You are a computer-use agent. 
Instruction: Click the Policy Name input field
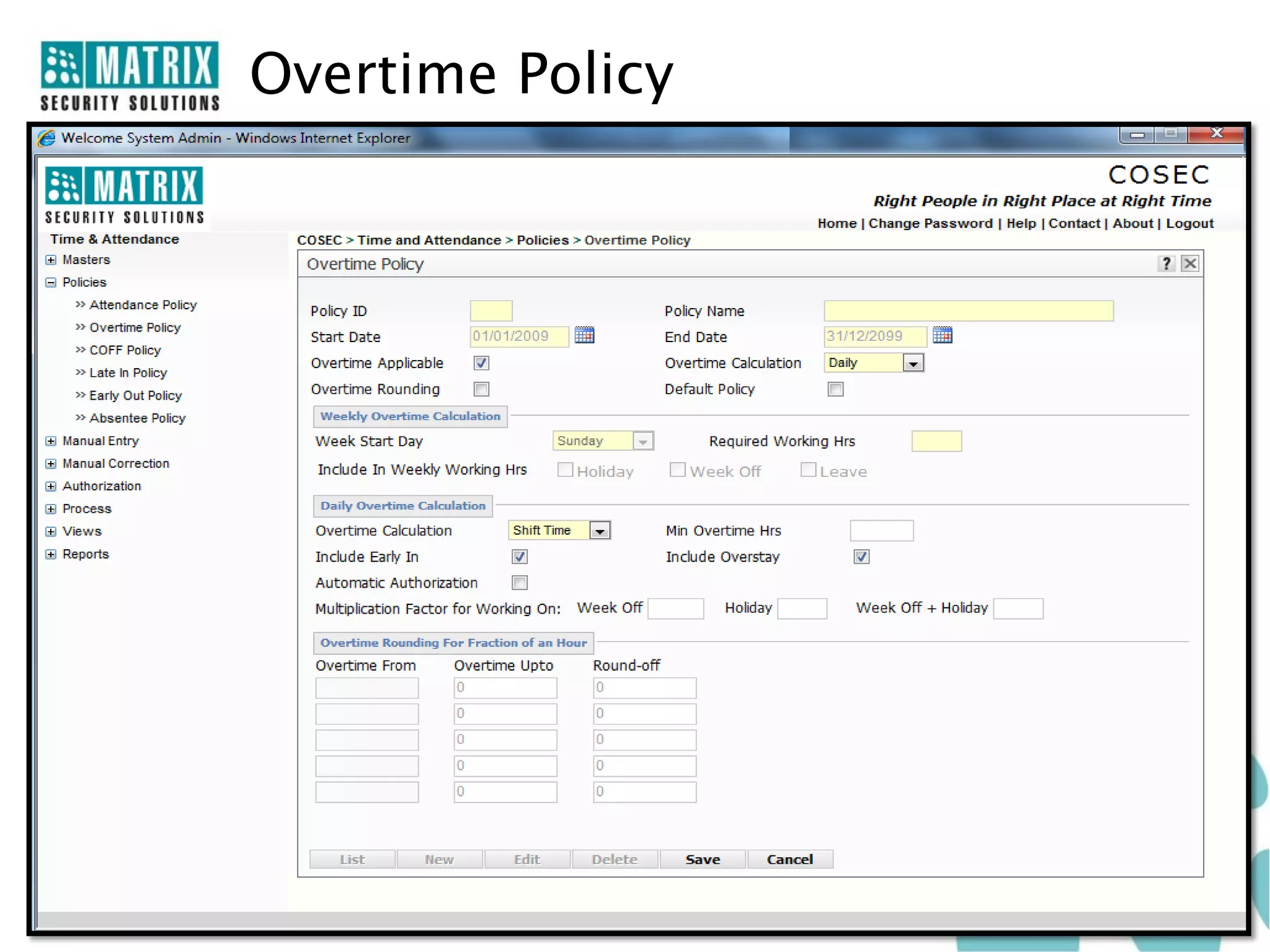point(969,311)
